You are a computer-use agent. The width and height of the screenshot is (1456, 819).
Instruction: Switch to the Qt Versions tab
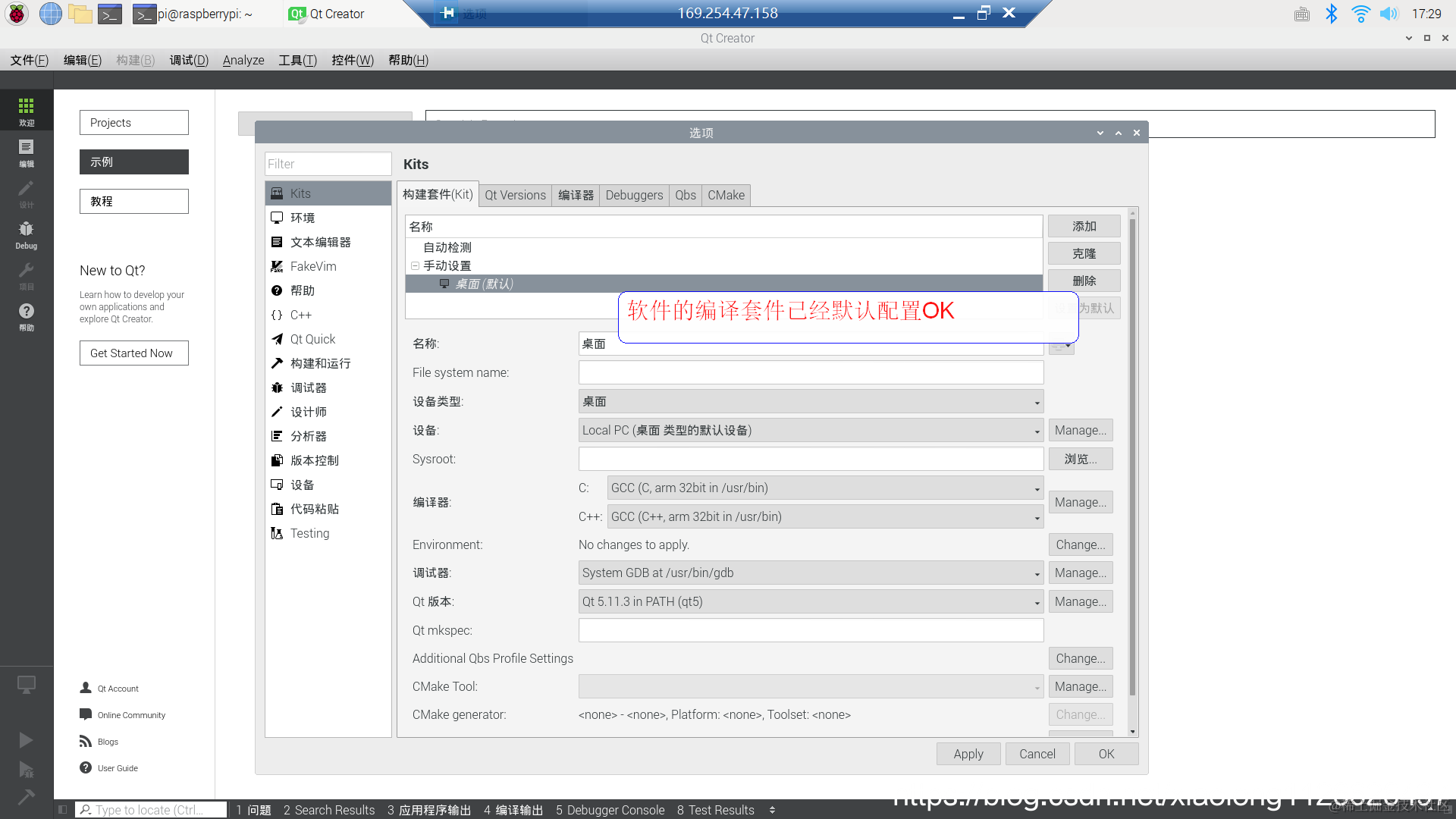tap(515, 195)
